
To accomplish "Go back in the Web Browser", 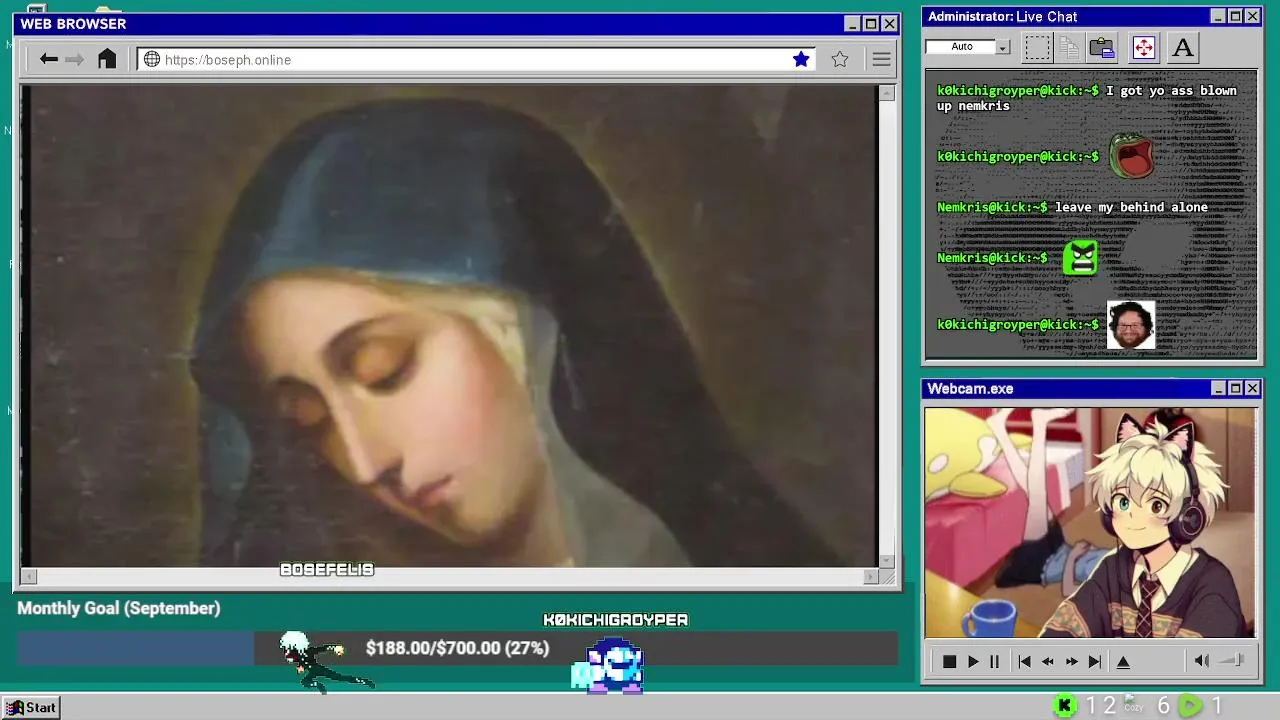I will point(48,59).
